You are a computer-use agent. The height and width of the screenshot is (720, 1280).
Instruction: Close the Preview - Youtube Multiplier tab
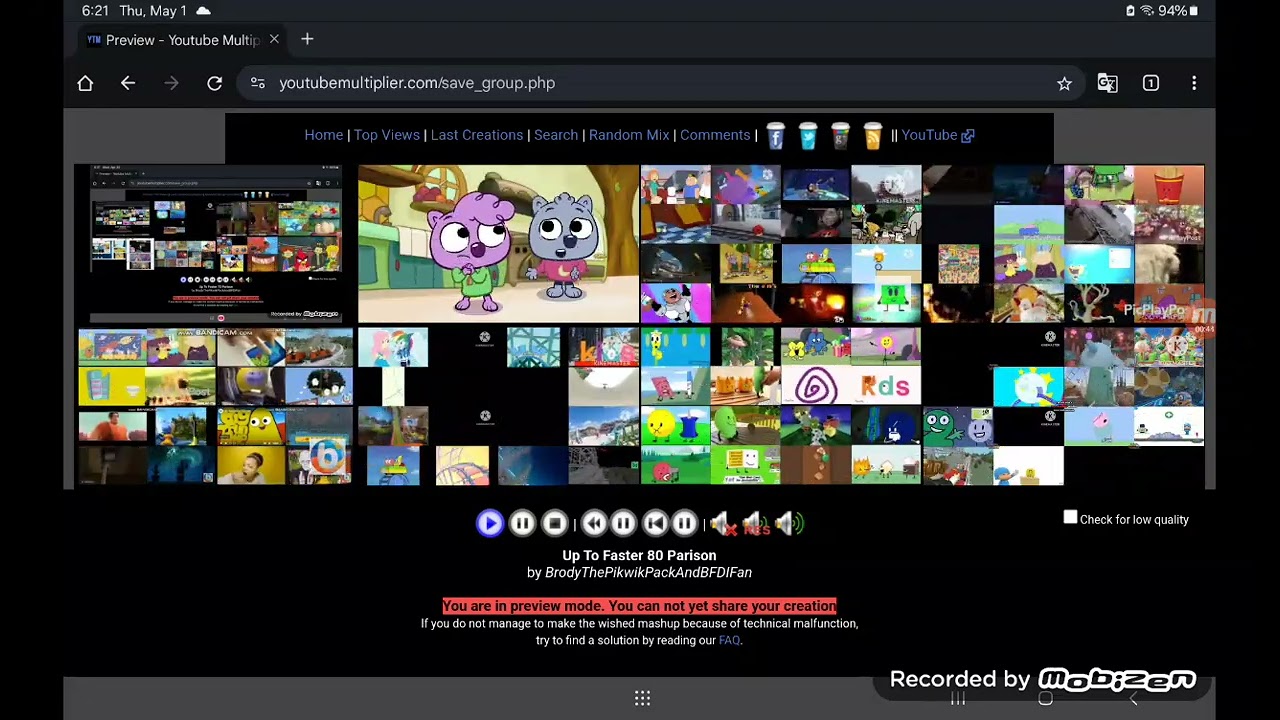pos(274,39)
